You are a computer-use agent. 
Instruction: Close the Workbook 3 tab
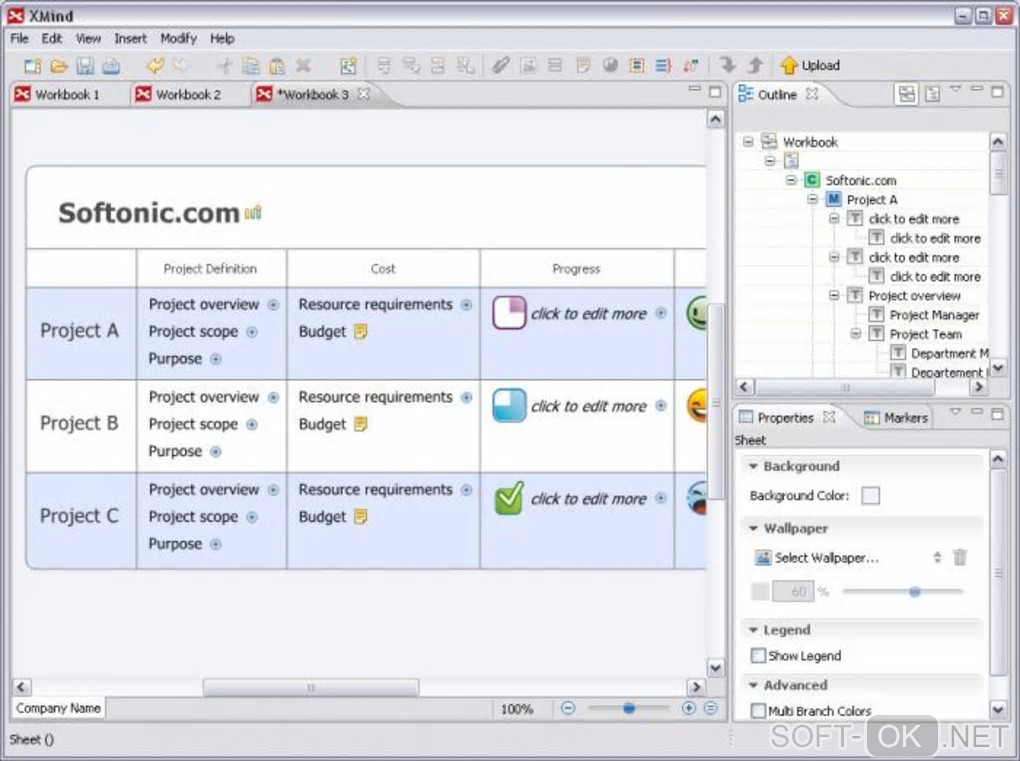364,94
